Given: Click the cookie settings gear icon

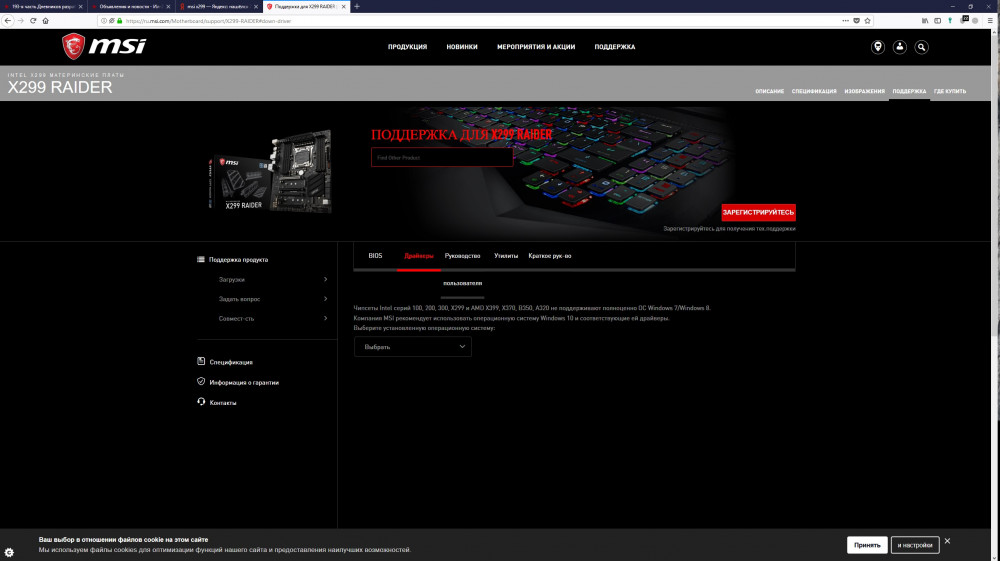Looking at the screenshot, I should click(9, 553).
